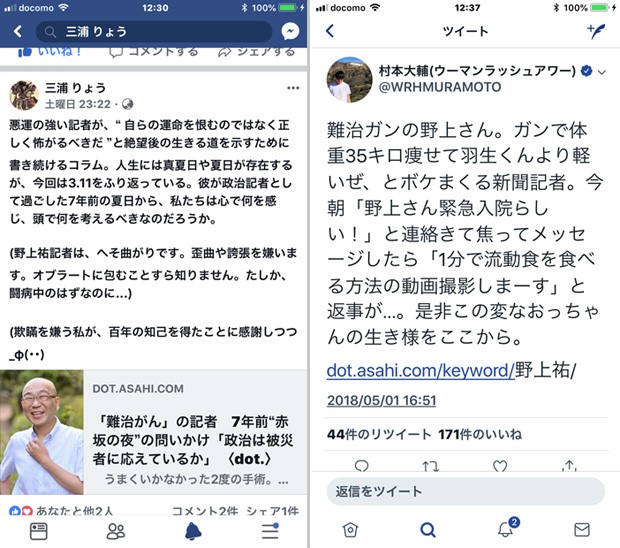Toggle the いいね! like button
Screen dimensions: 620x548
[49, 52]
